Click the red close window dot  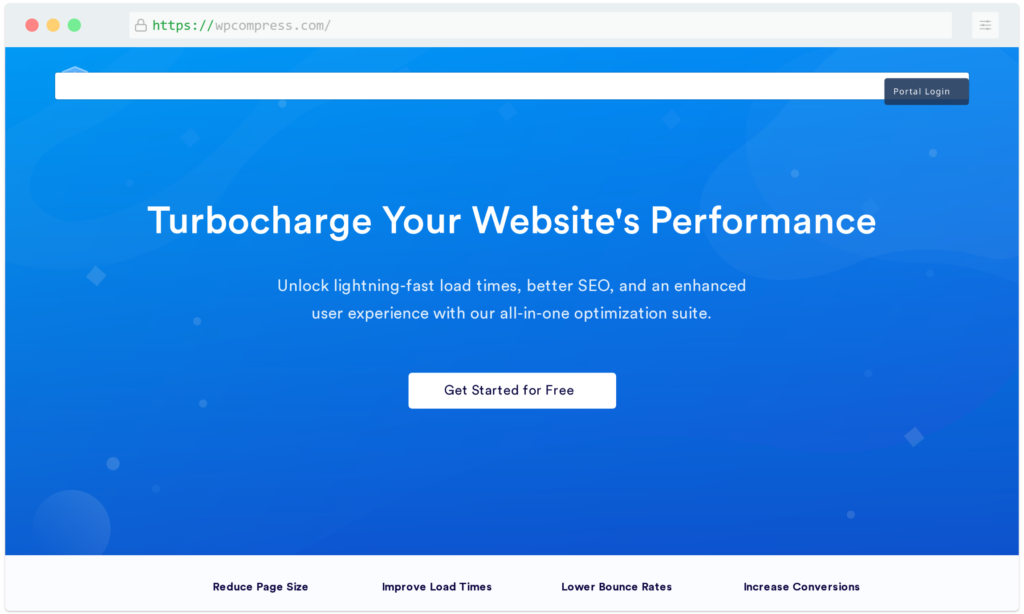point(32,25)
